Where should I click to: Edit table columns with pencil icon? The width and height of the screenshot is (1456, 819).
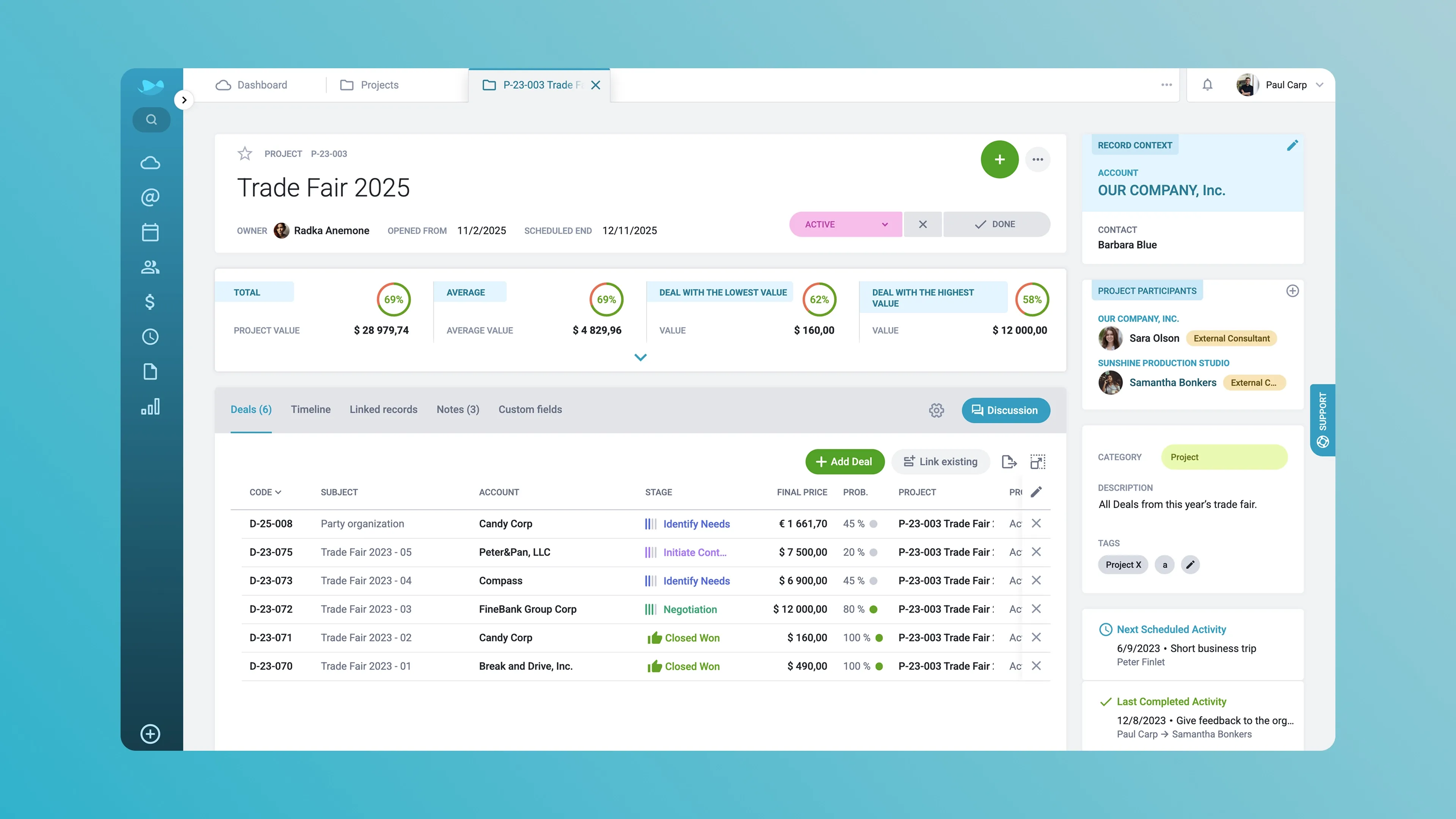pos(1036,492)
